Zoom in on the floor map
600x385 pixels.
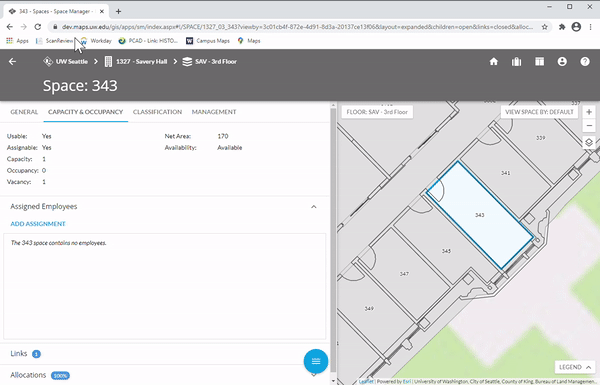click(x=589, y=112)
